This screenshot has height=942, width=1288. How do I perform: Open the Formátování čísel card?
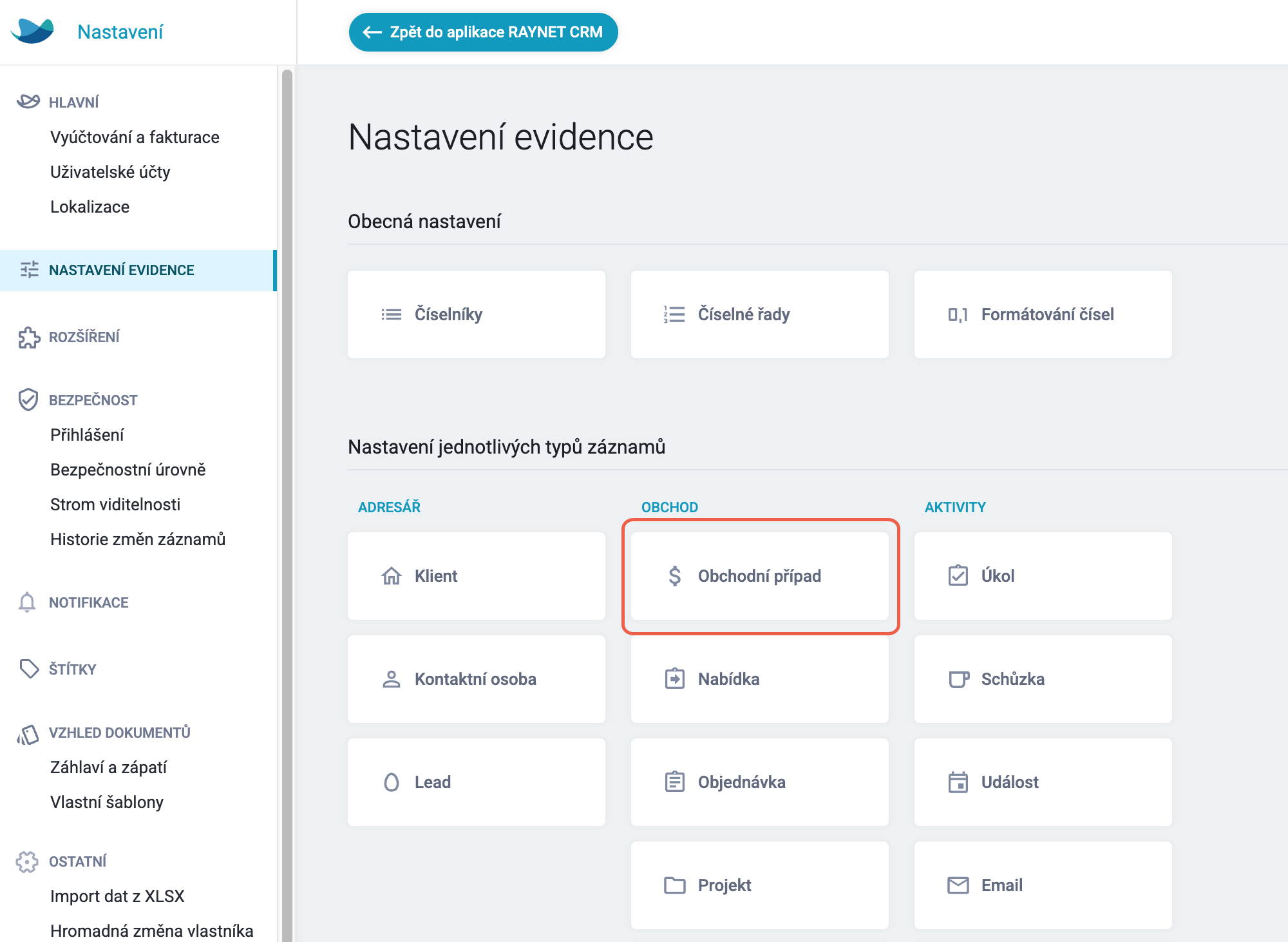pos(1043,314)
